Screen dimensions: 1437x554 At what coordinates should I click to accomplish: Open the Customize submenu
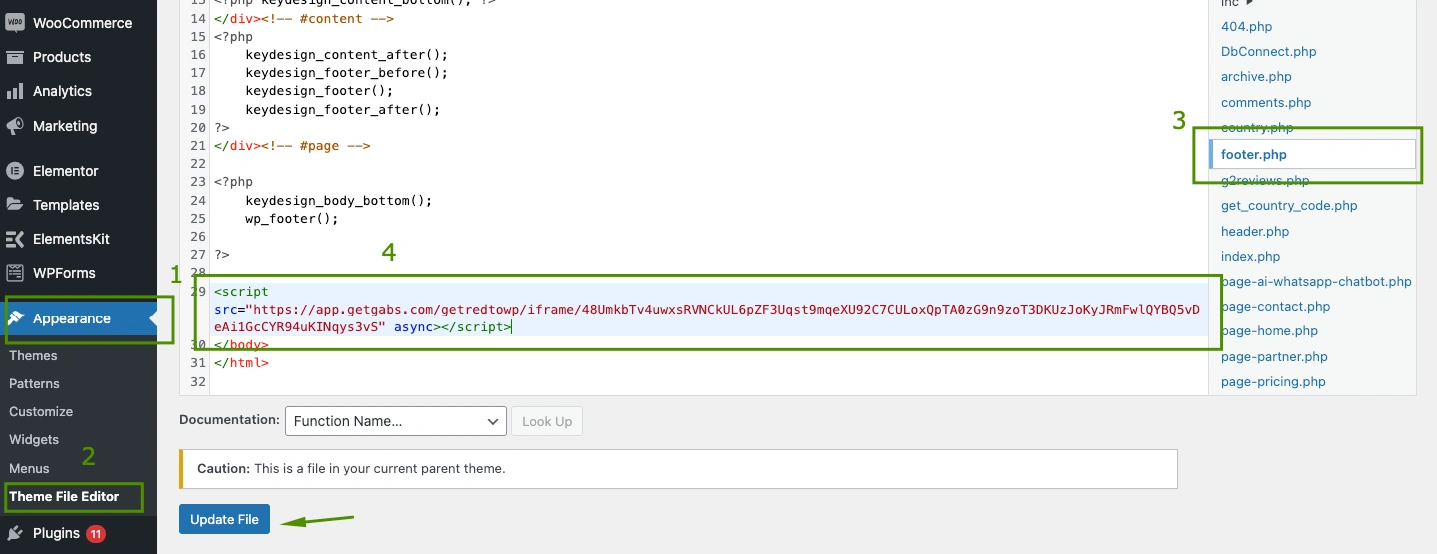pyautogui.click(x=41, y=411)
